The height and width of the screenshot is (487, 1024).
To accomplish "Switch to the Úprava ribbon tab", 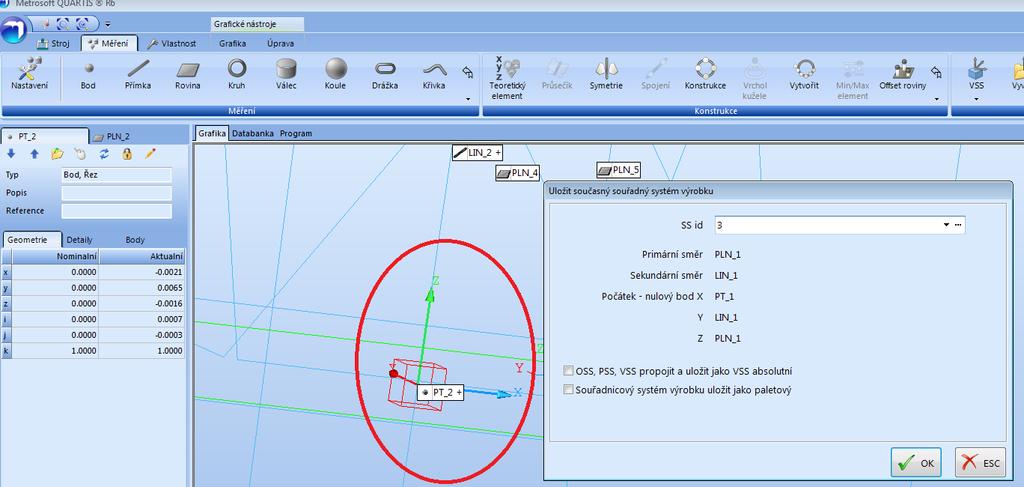I will pos(280,44).
